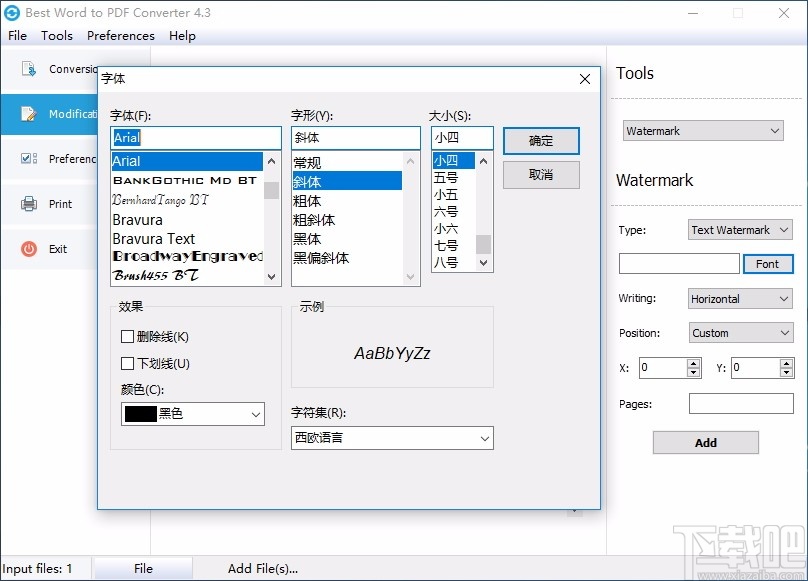Viewport: 808px width, 581px height.
Task: Open the Text Watermark type dropdown
Action: (x=740, y=230)
